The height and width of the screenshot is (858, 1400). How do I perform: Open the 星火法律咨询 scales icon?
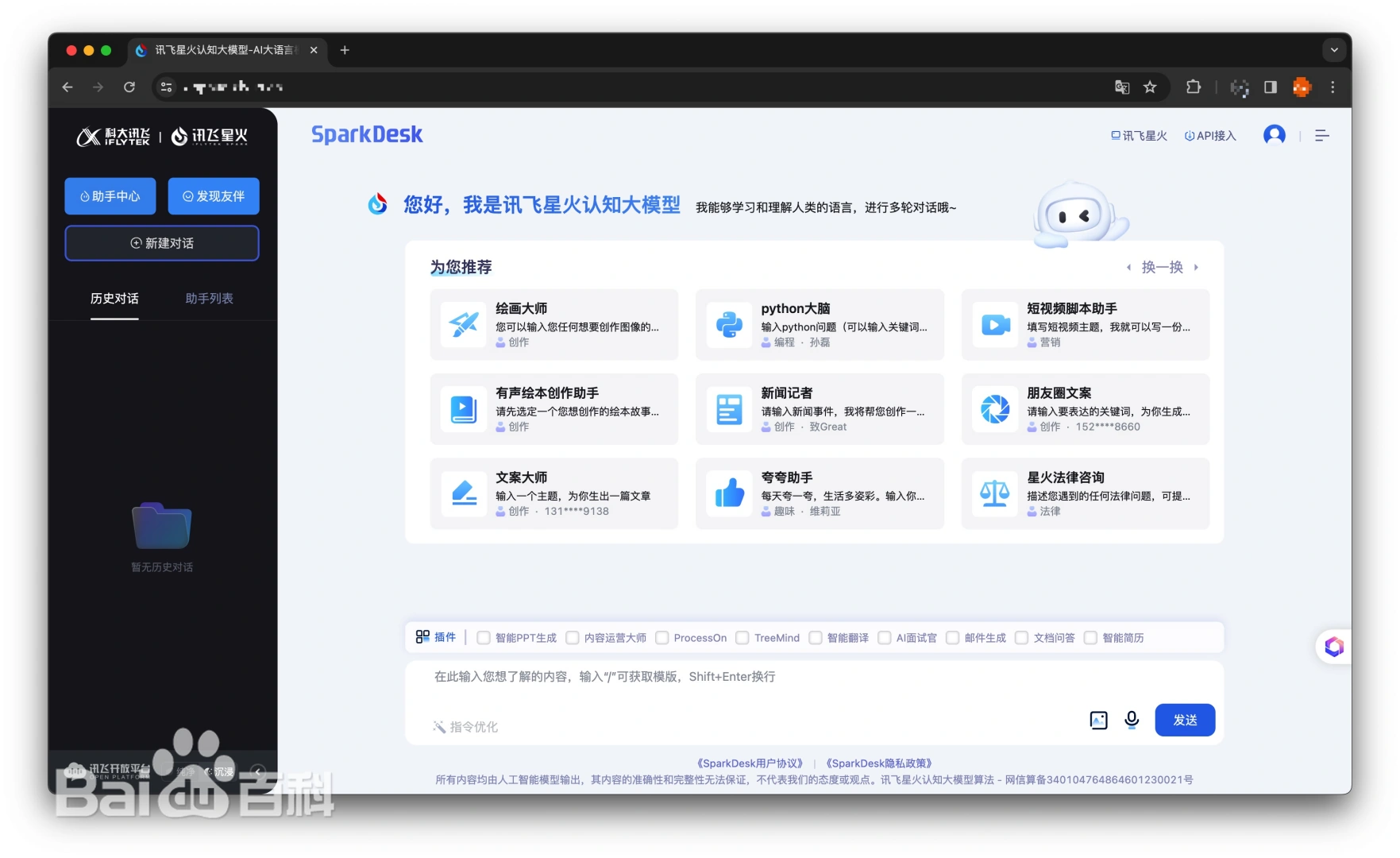point(995,493)
